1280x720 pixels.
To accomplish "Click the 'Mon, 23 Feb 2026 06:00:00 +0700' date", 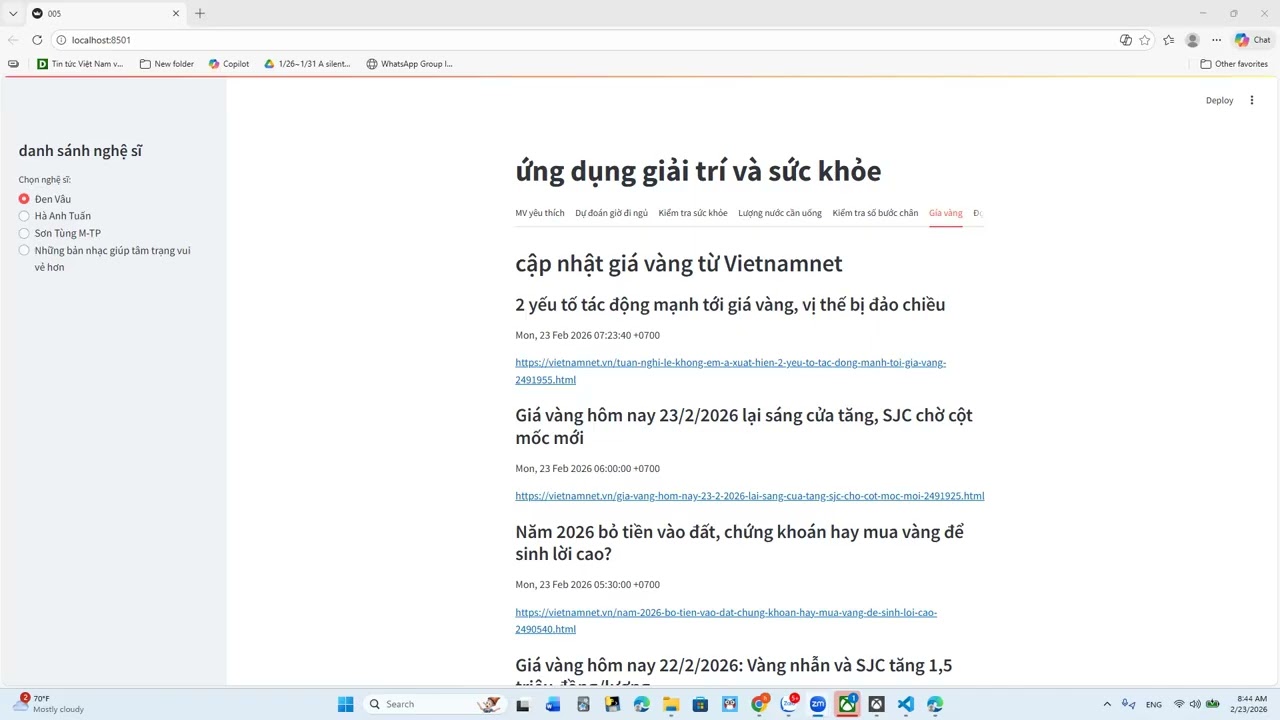I will pyautogui.click(x=588, y=468).
